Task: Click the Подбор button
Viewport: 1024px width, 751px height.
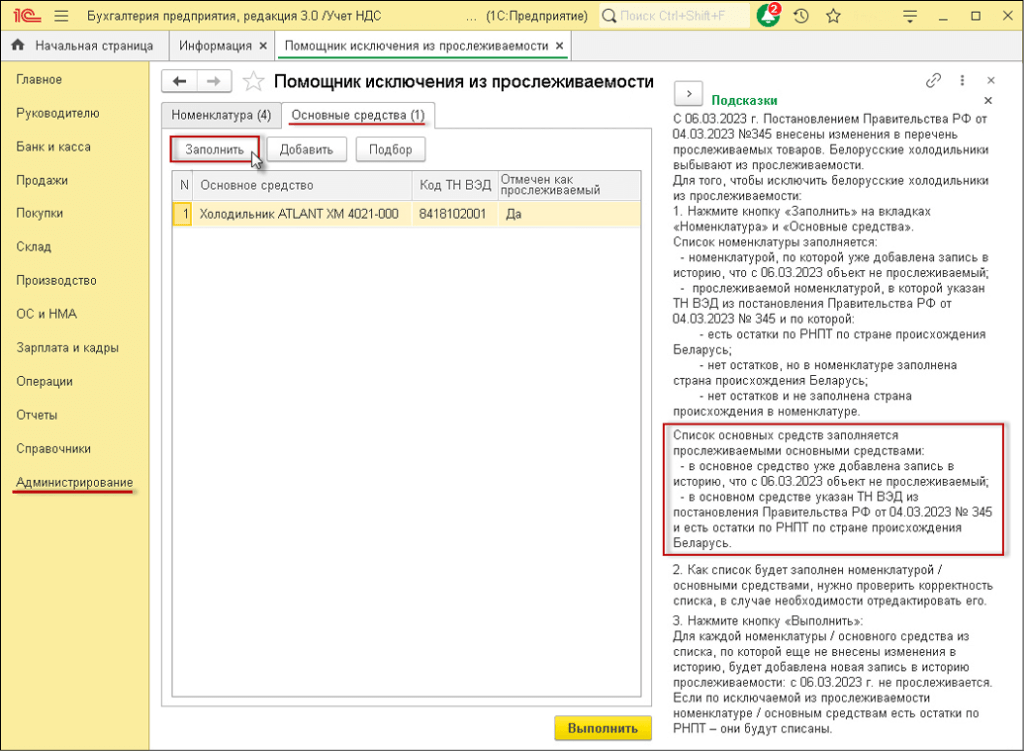Action: click(391, 150)
